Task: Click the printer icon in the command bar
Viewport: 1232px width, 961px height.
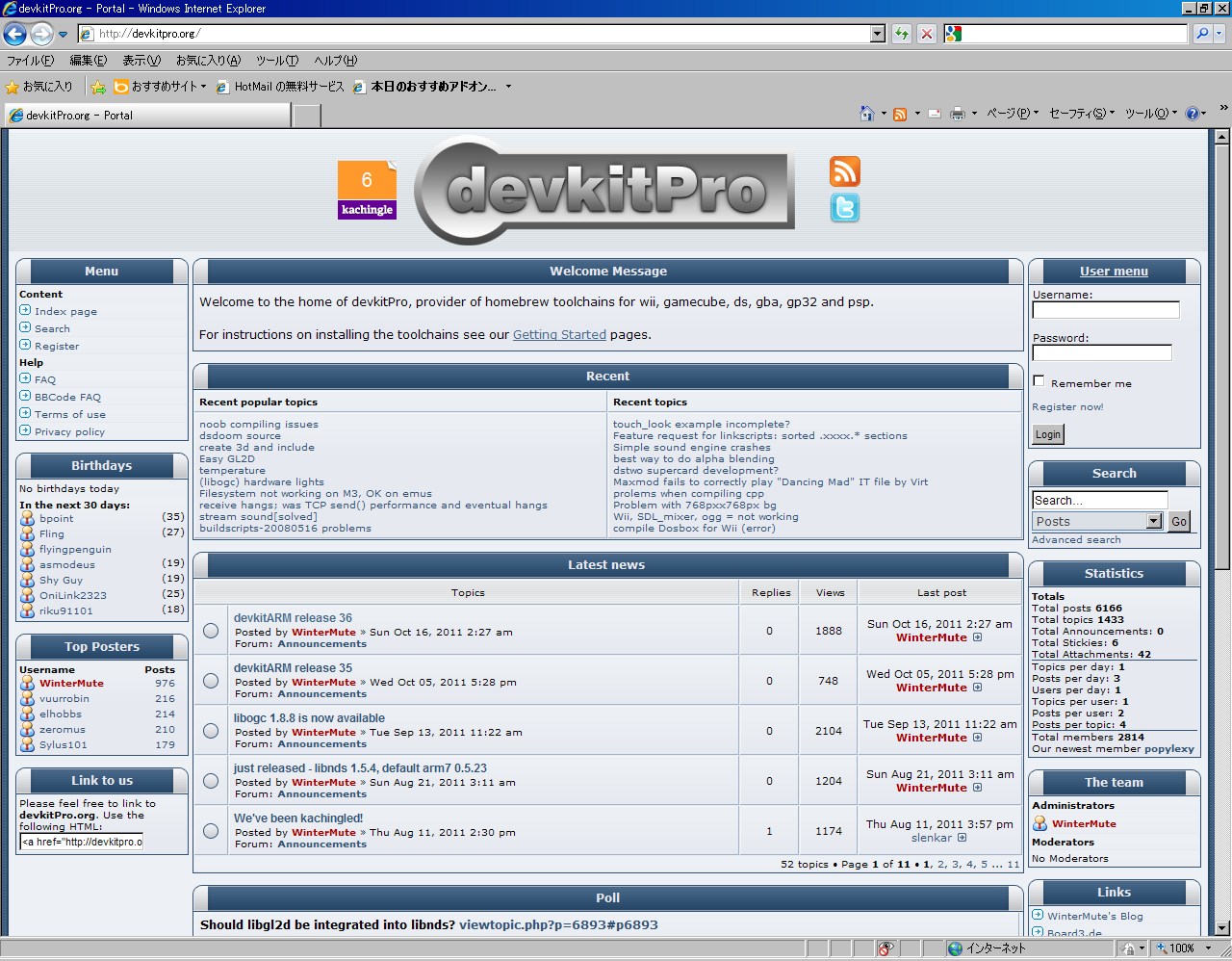Action: [x=958, y=114]
